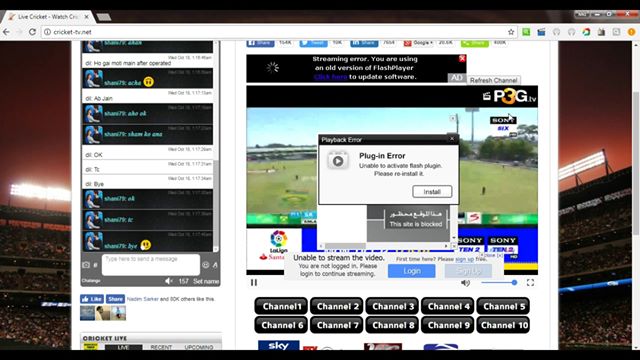
Task: Open the emoji picker in chat
Action: point(206,265)
